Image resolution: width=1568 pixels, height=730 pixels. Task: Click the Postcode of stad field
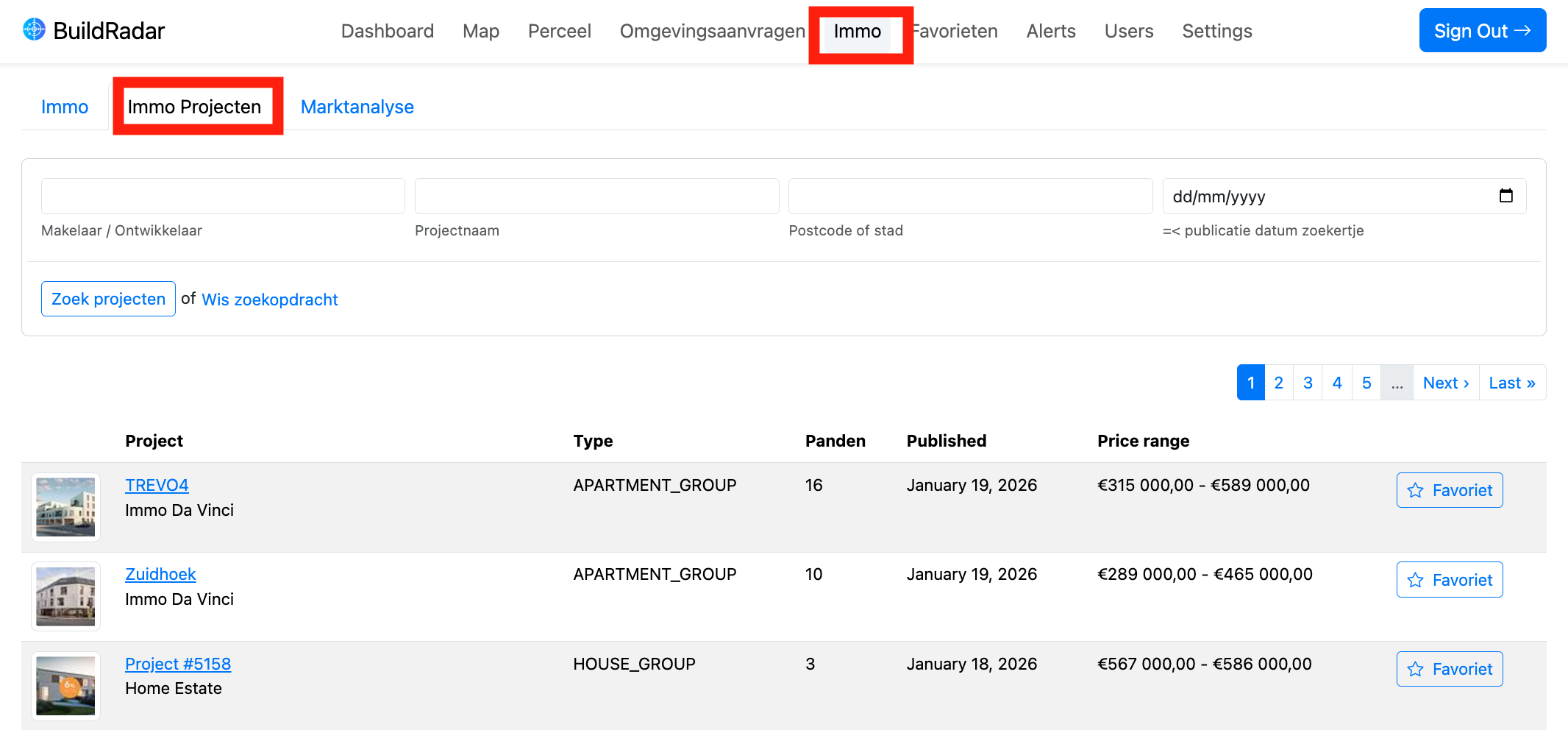[970, 196]
